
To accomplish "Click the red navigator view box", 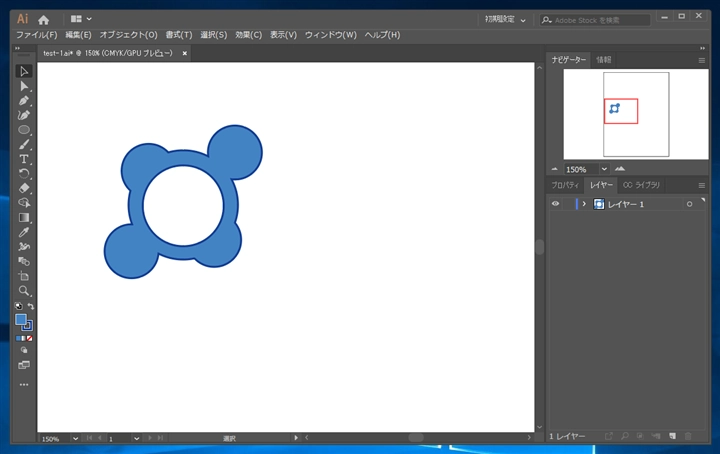I will click(x=621, y=111).
